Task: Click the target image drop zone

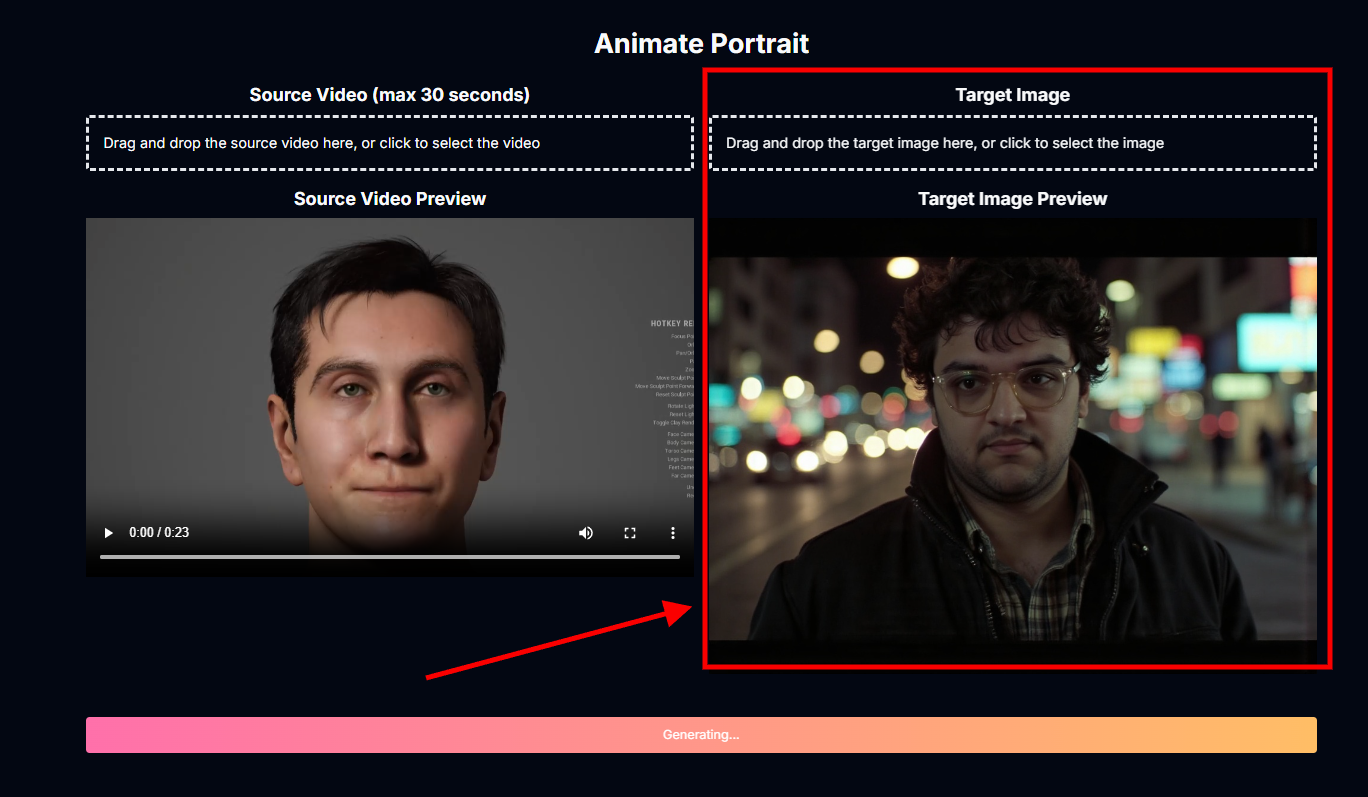Action: tap(1013, 143)
